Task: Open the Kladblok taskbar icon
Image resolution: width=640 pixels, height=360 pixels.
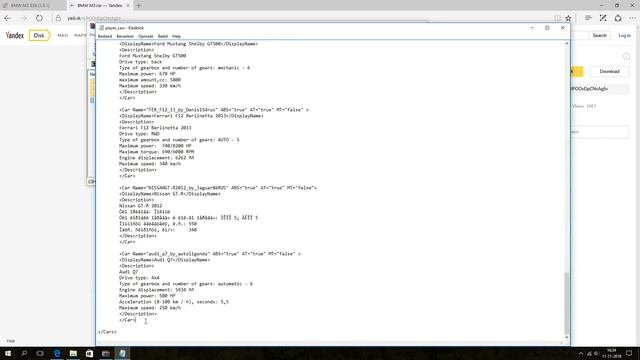Action: click(x=122, y=353)
